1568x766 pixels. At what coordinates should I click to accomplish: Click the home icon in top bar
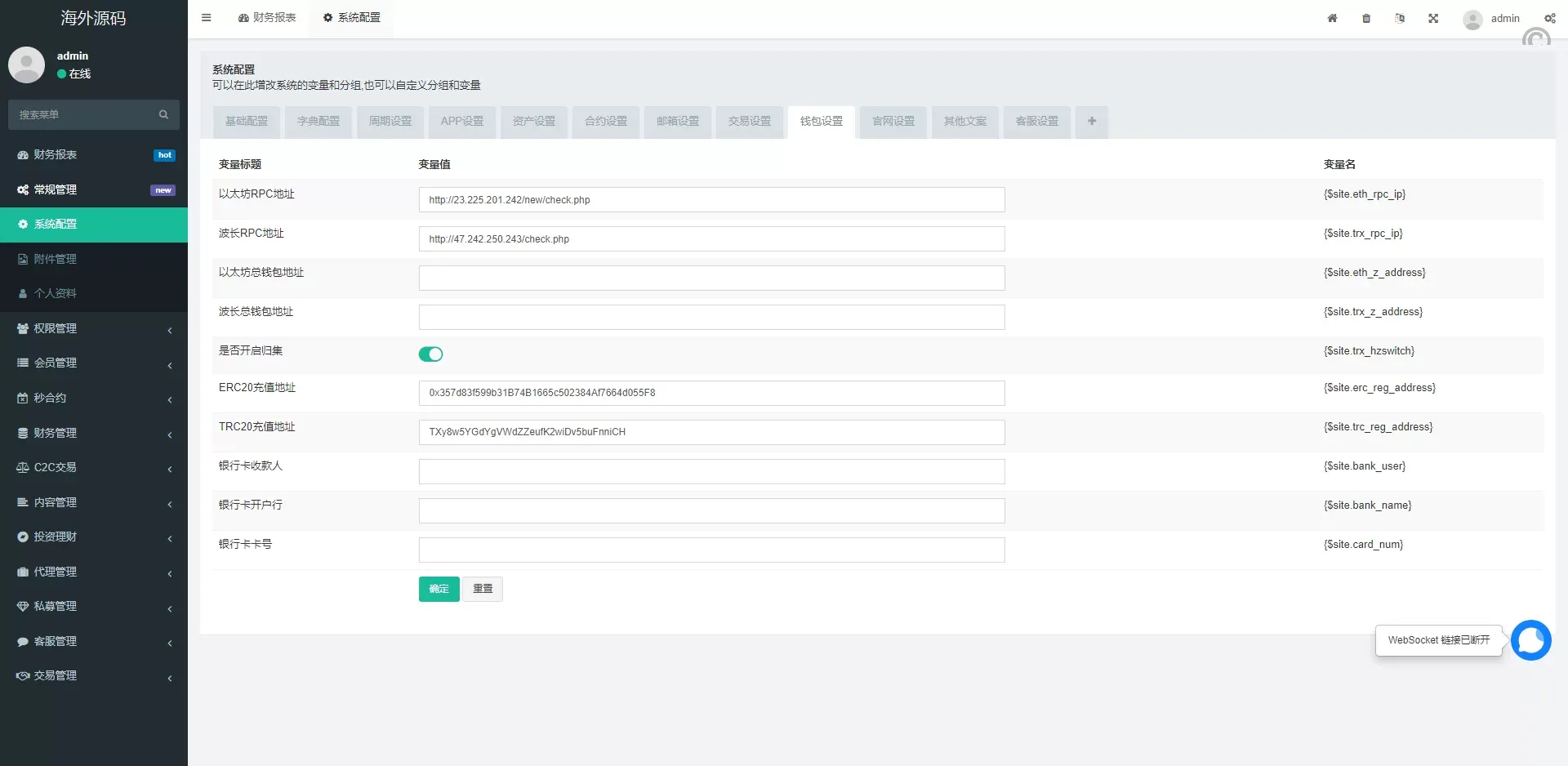(x=1332, y=18)
